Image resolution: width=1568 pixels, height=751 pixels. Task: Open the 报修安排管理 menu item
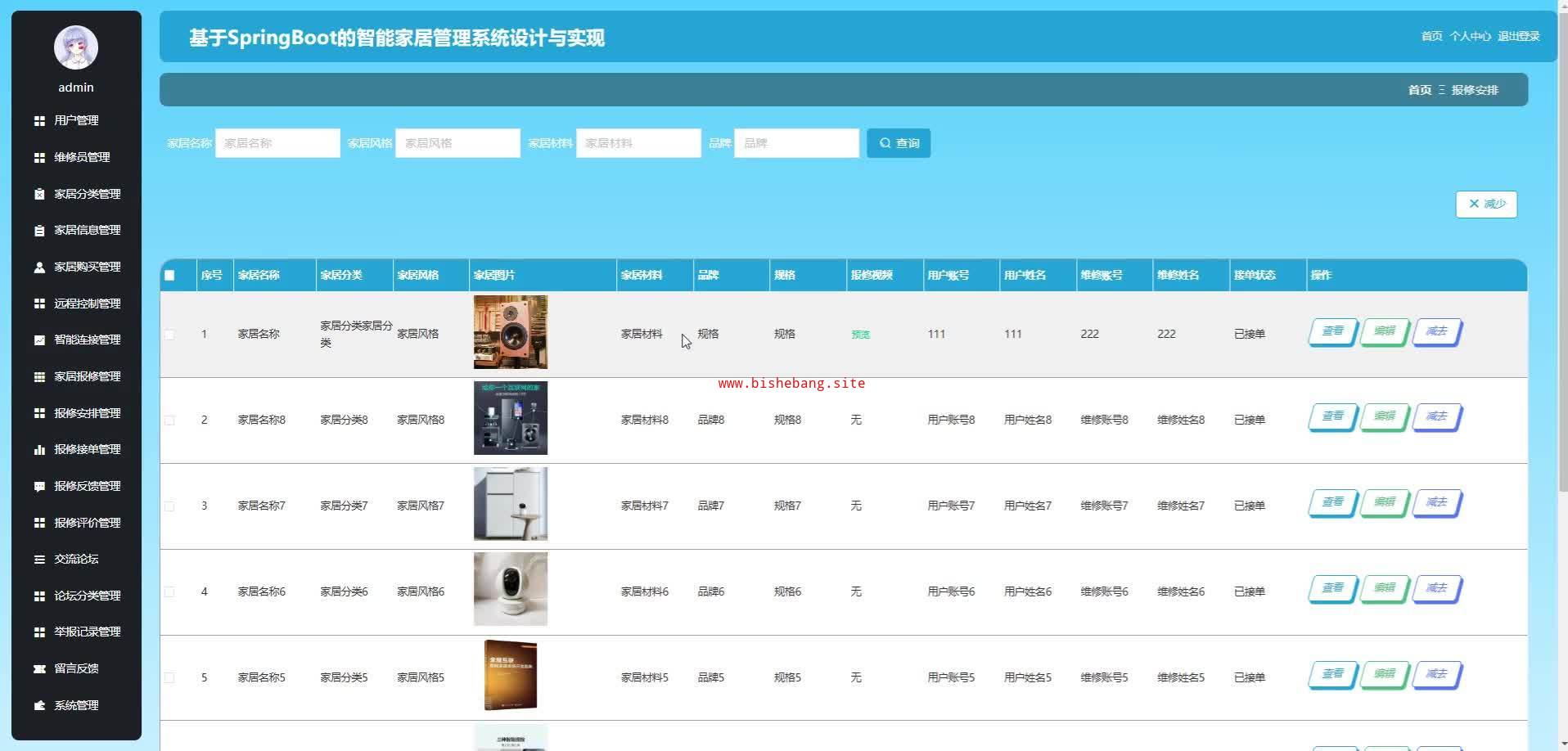pyautogui.click(x=87, y=413)
